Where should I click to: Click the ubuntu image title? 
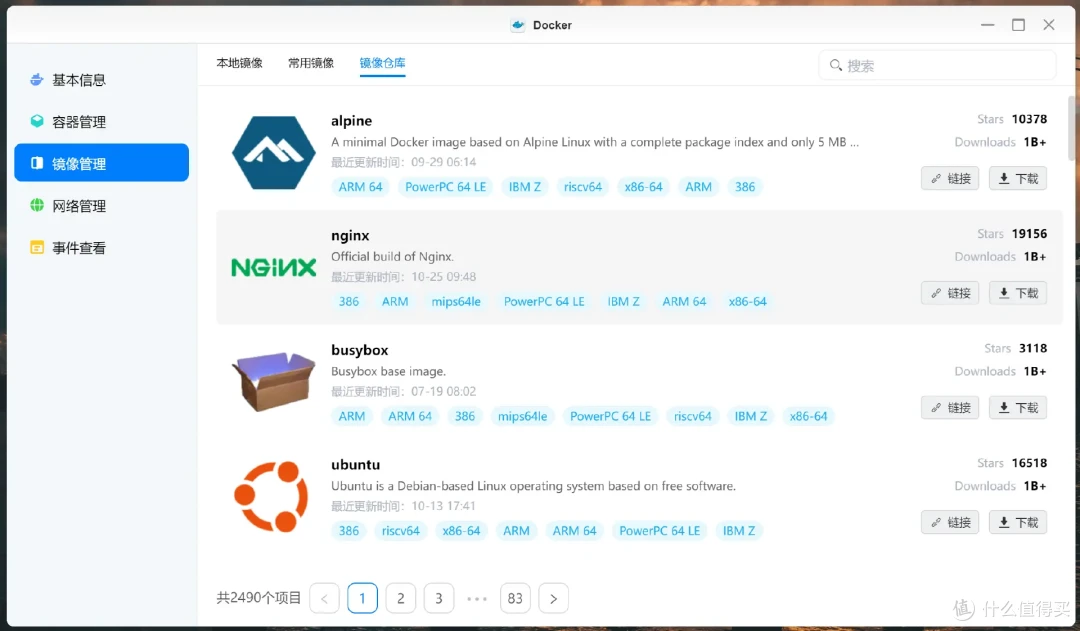pos(355,464)
